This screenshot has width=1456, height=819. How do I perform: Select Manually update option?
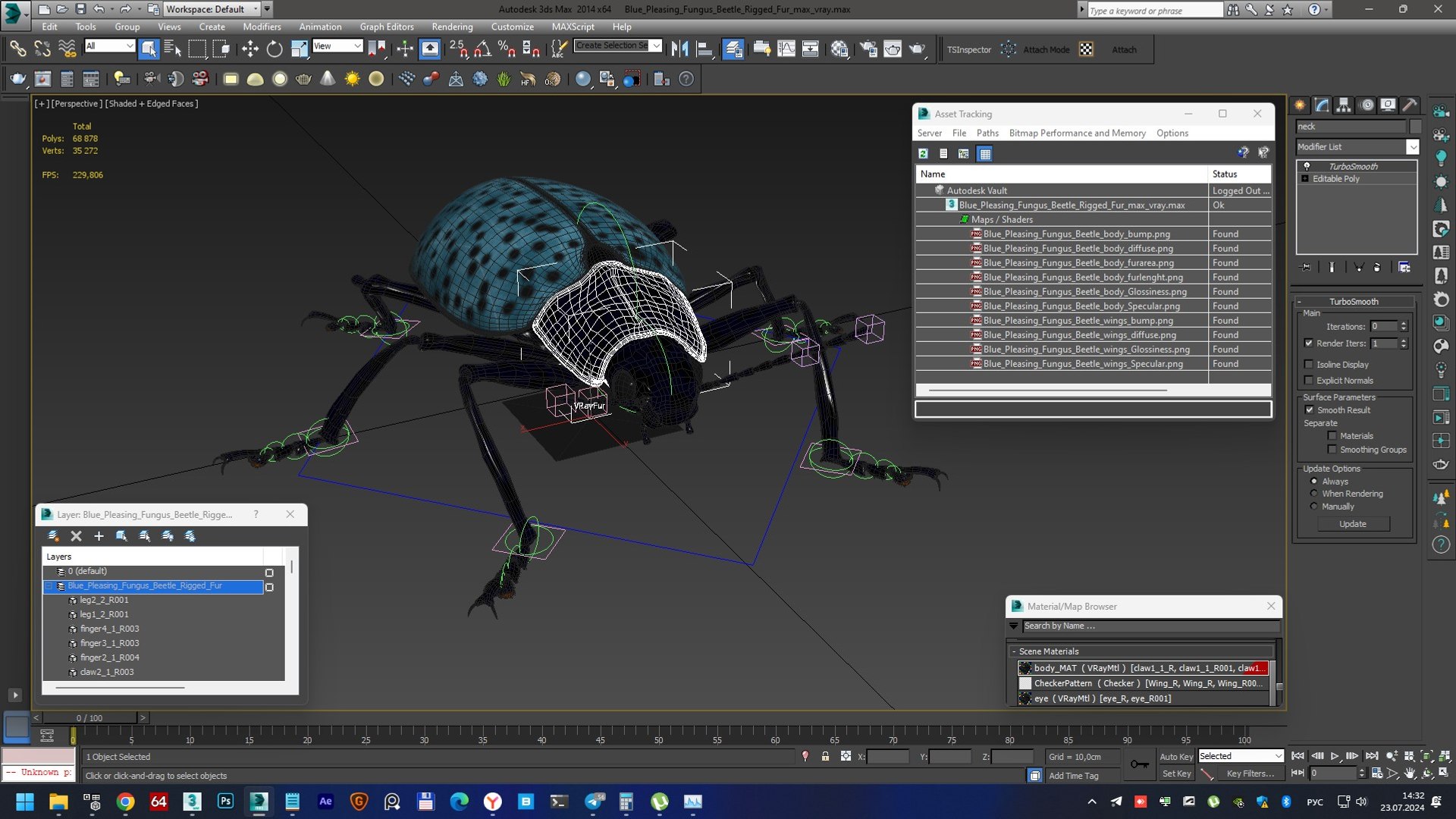[1314, 507]
